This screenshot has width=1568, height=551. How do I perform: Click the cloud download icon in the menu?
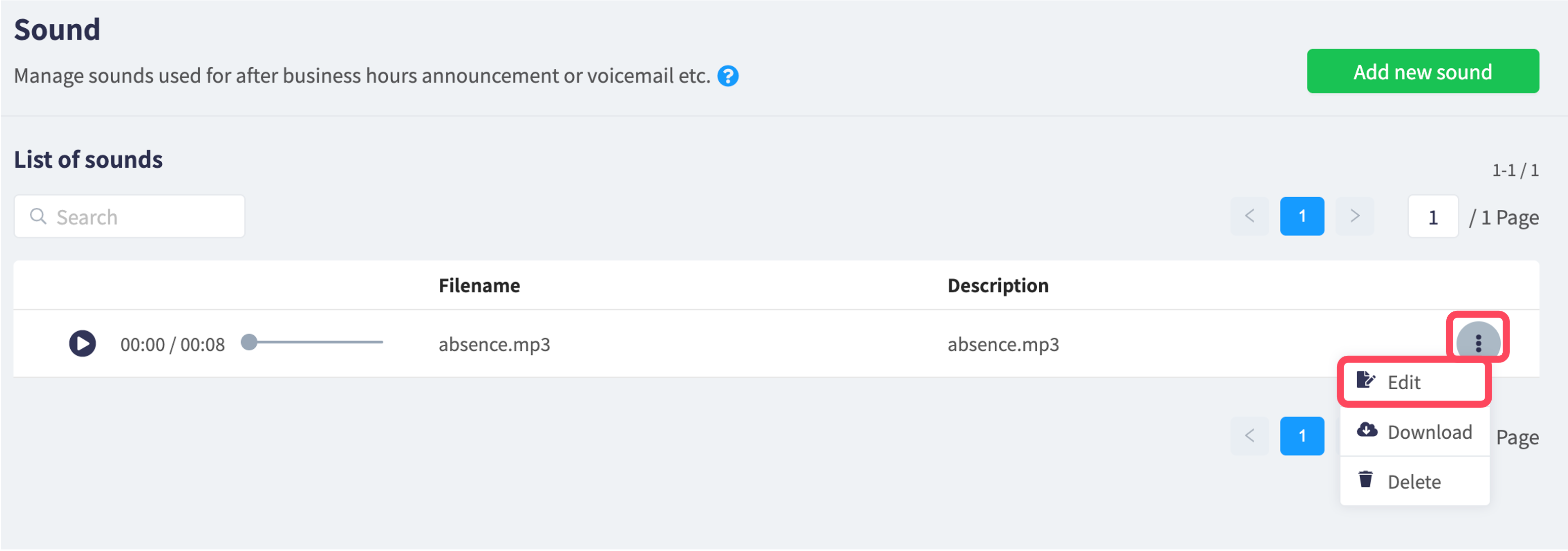tap(1366, 430)
